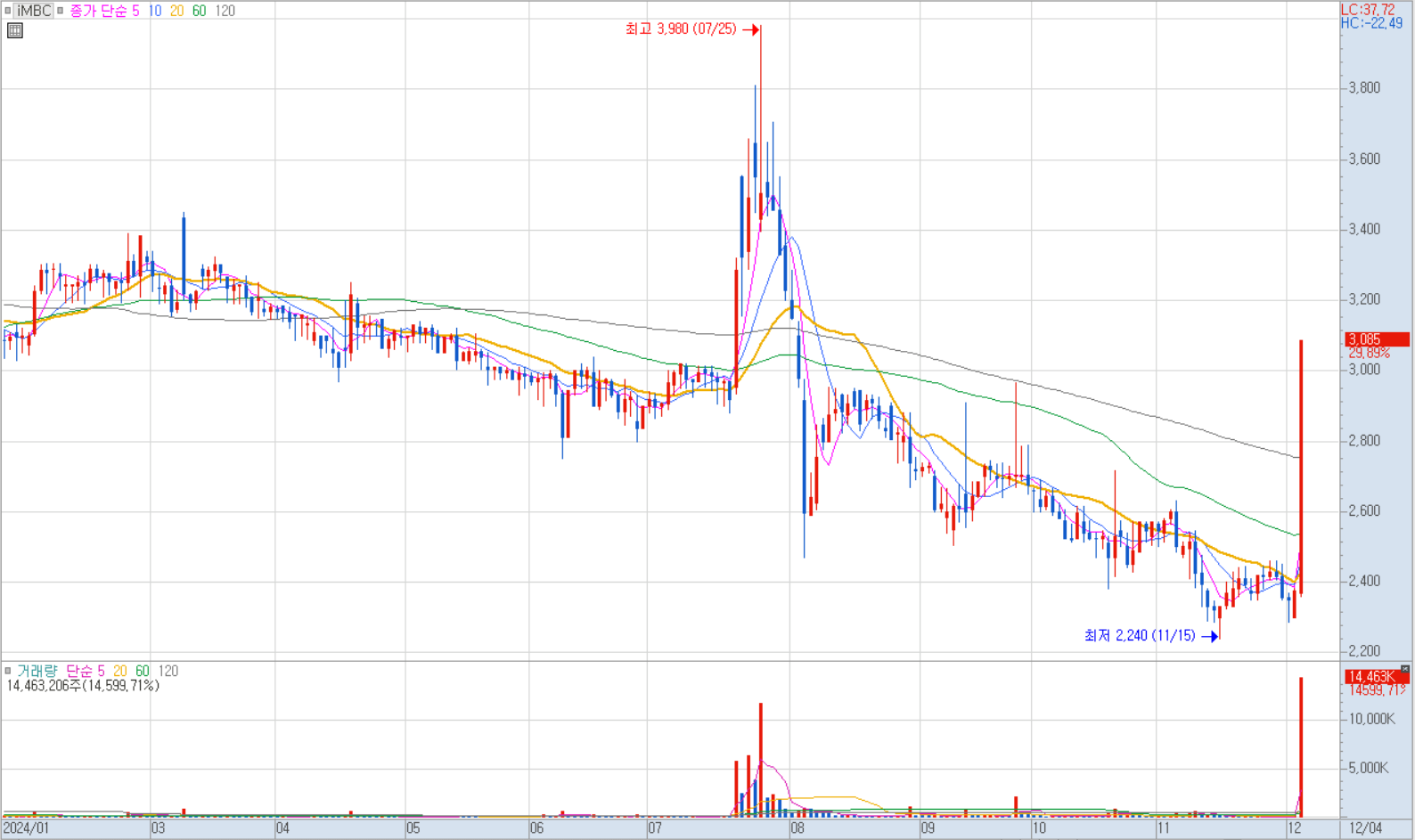Click the 06 month label on date axis
The width and height of the screenshot is (1415, 840).
[x=536, y=828]
